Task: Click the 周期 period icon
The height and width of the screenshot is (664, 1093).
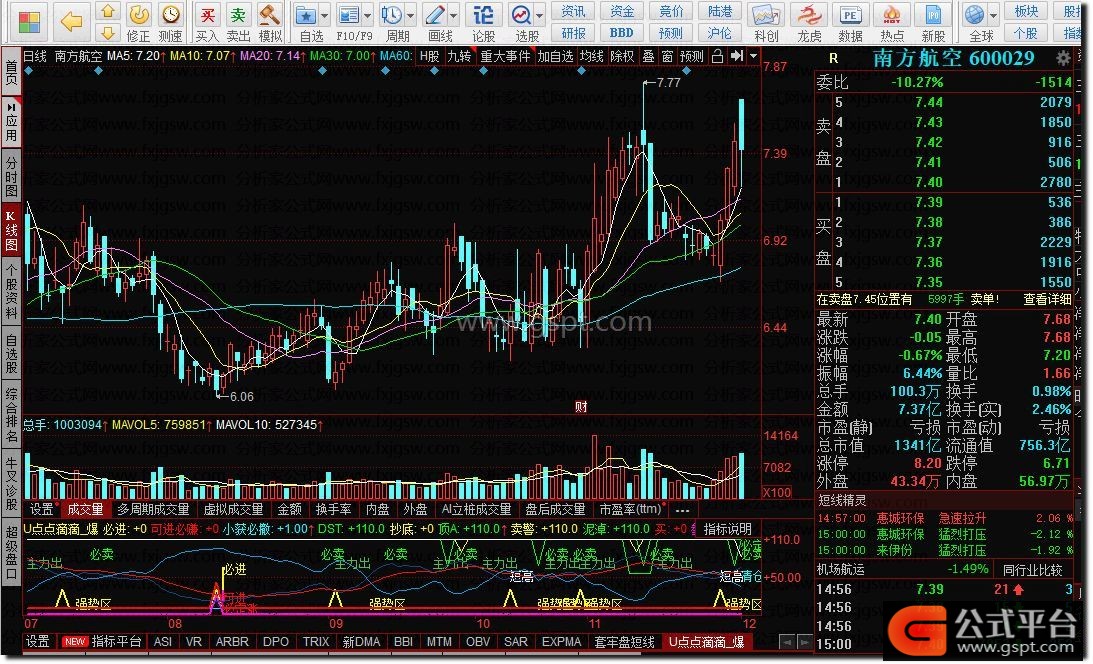Action: coord(392,15)
